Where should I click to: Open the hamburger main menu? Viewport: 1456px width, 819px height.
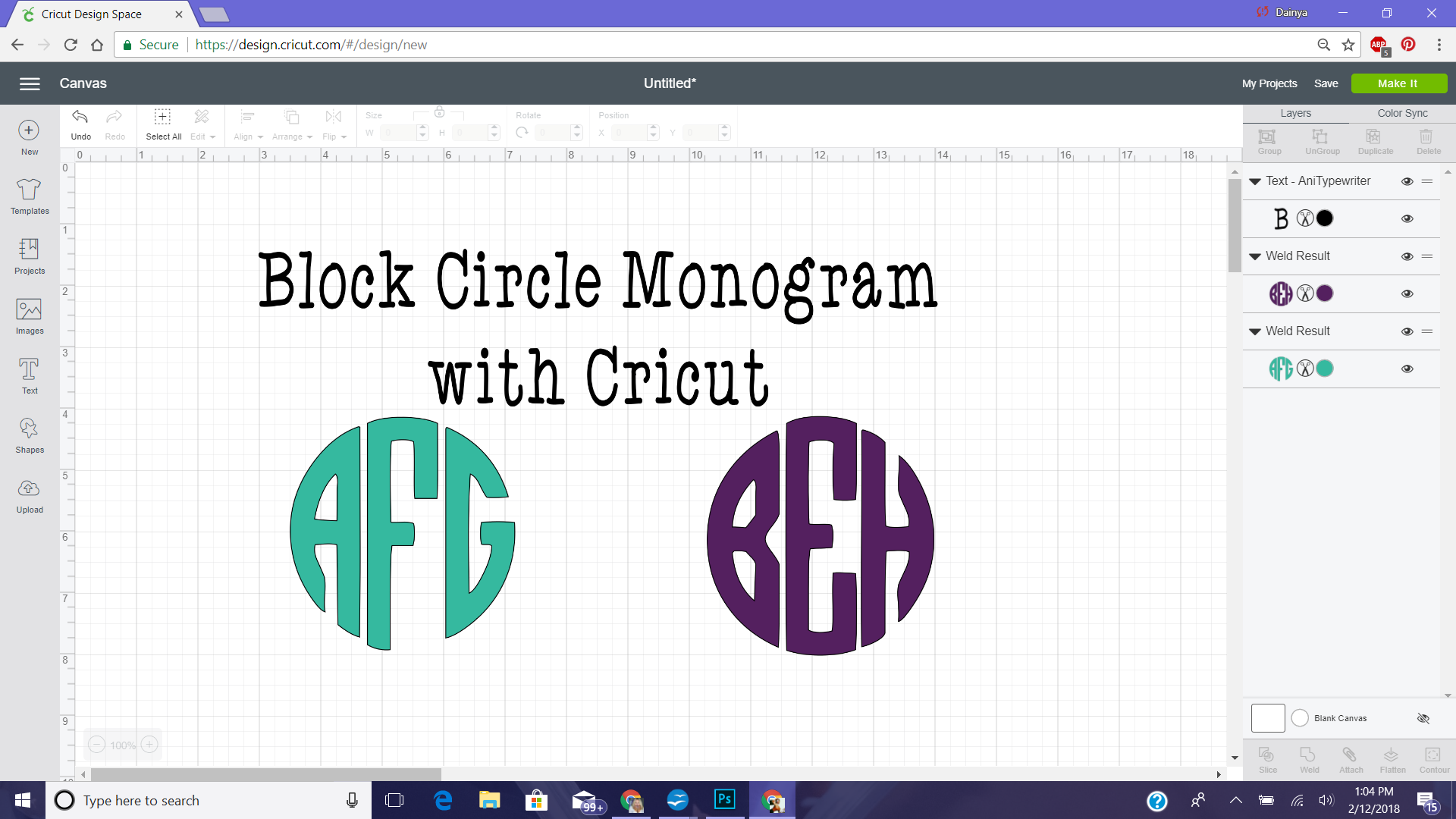pyautogui.click(x=30, y=83)
